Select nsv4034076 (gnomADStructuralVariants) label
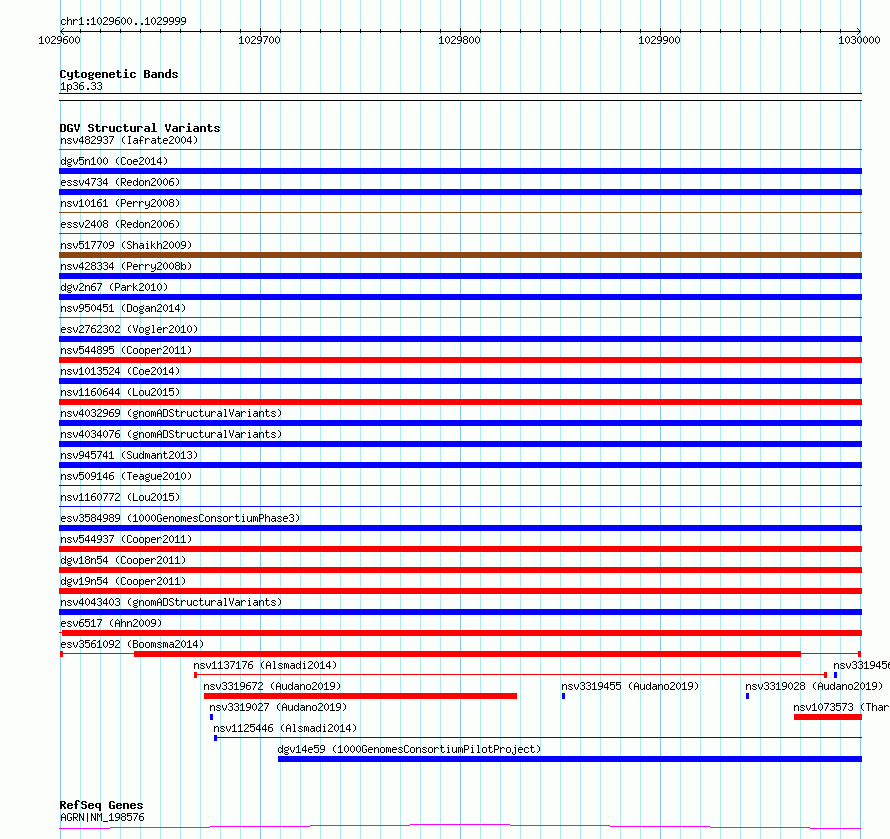Screen dimensions: 890x839 click(171, 434)
